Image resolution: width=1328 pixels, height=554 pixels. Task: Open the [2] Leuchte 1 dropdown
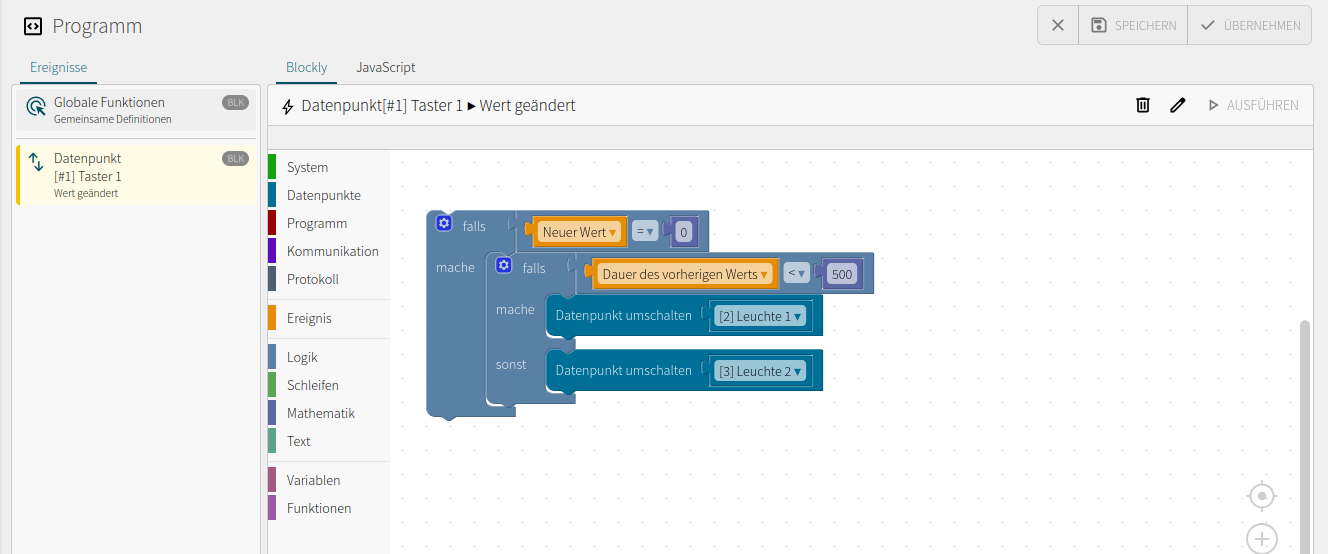(x=760, y=316)
